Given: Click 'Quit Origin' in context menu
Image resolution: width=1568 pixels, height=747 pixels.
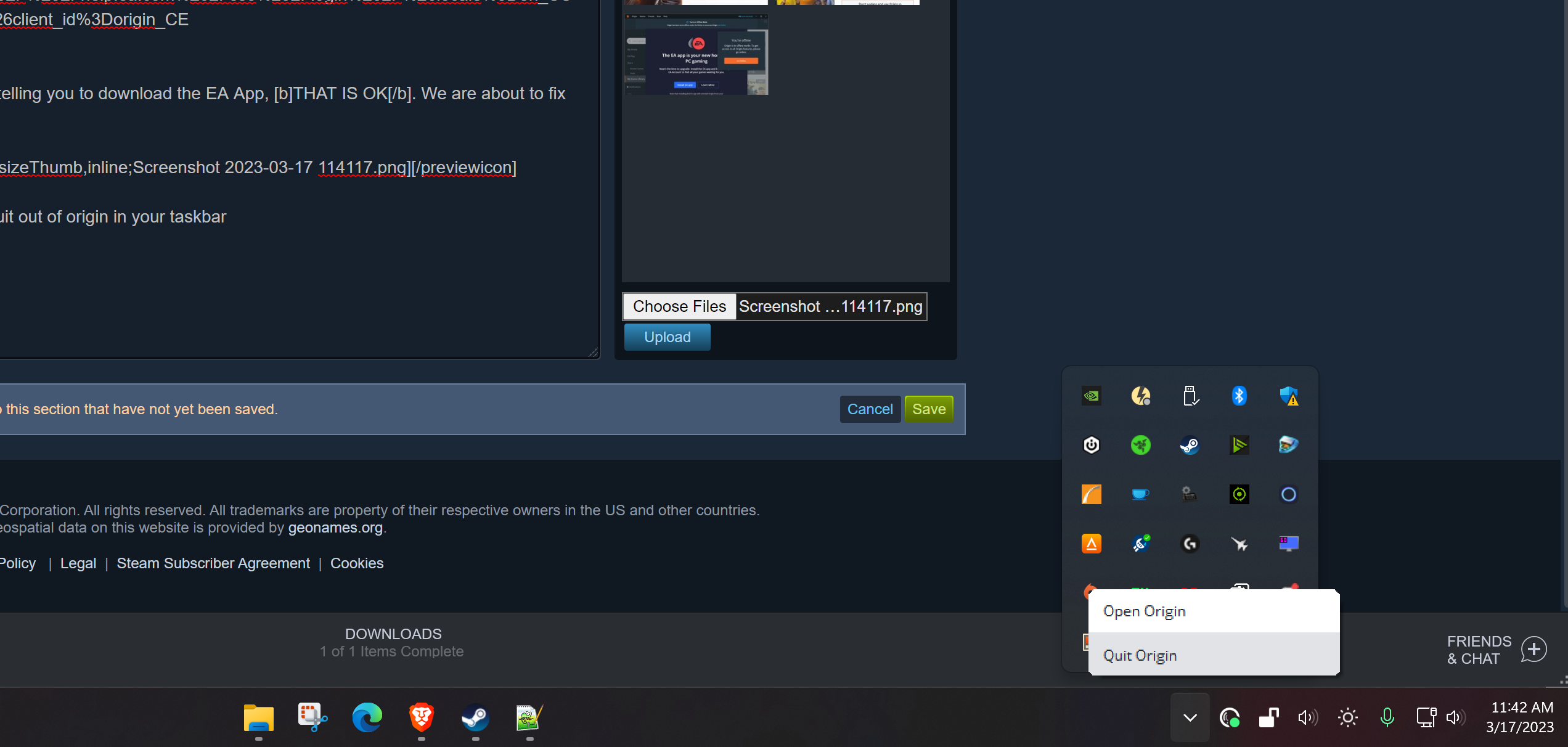Looking at the screenshot, I should pos(1140,655).
